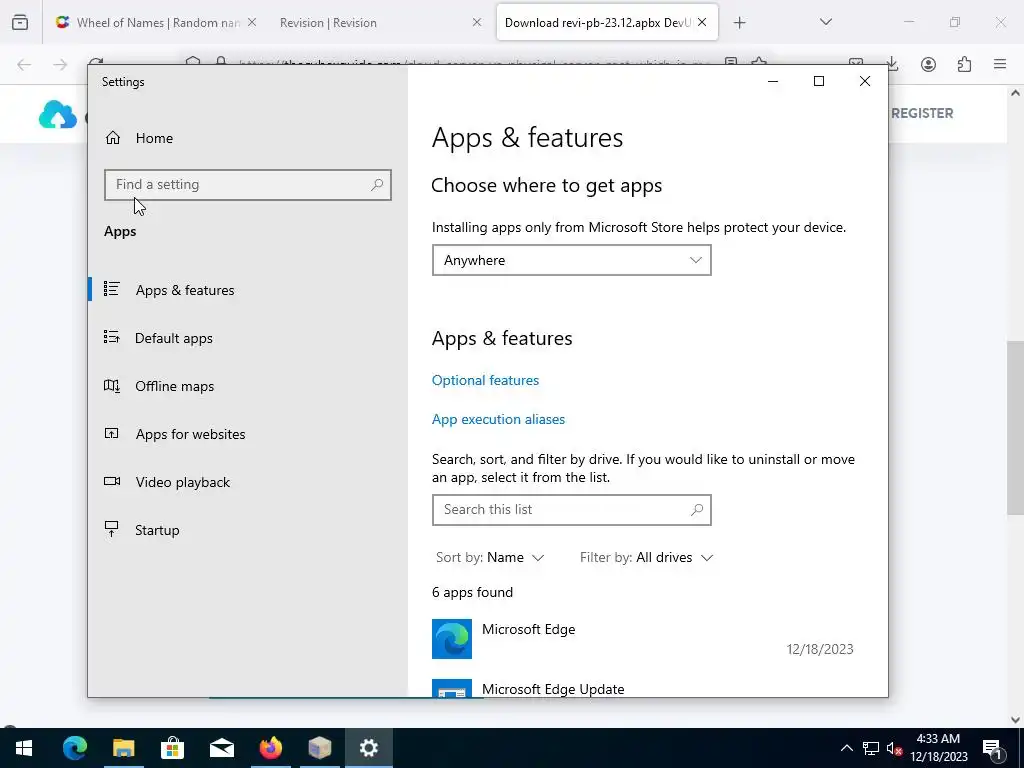Open Firefox View icon in tab bar
This screenshot has height=768, width=1024.
(x=20, y=22)
